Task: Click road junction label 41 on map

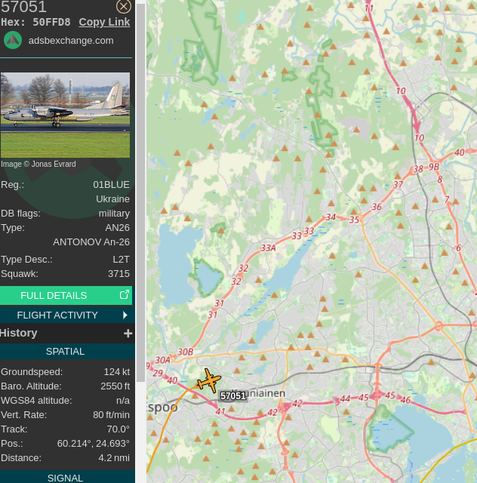Action: point(220,411)
